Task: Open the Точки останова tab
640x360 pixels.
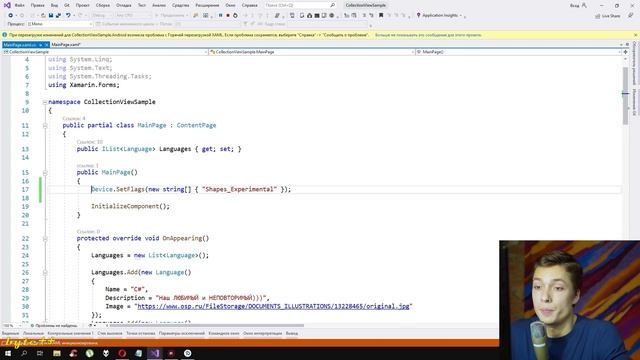Action: 141,333
